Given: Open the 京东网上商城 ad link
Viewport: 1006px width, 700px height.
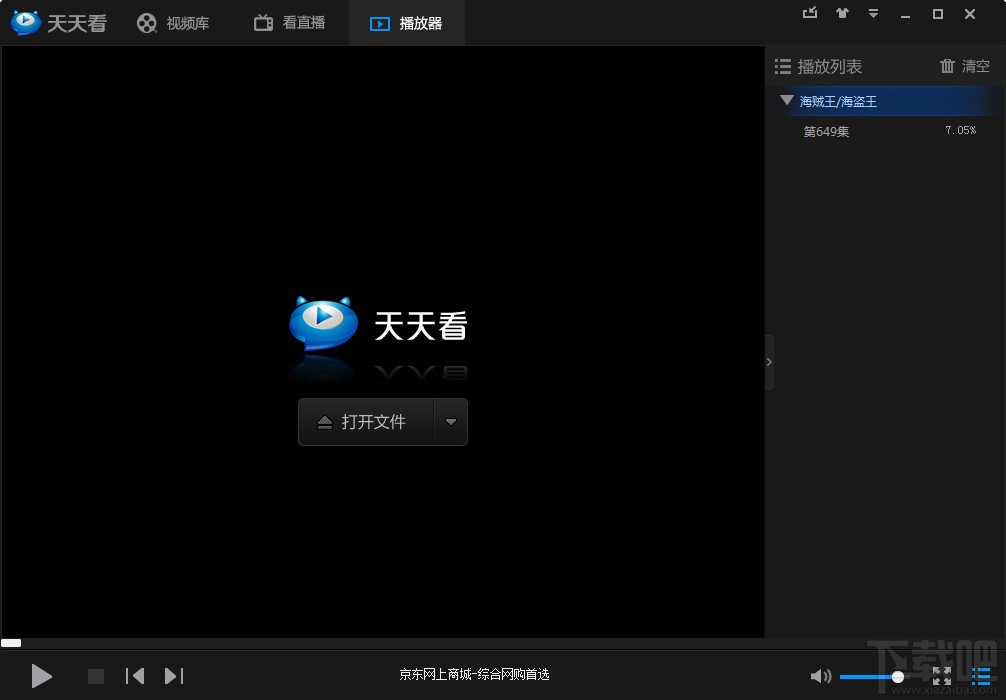Looking at the screenshot, I should [472, 674].
